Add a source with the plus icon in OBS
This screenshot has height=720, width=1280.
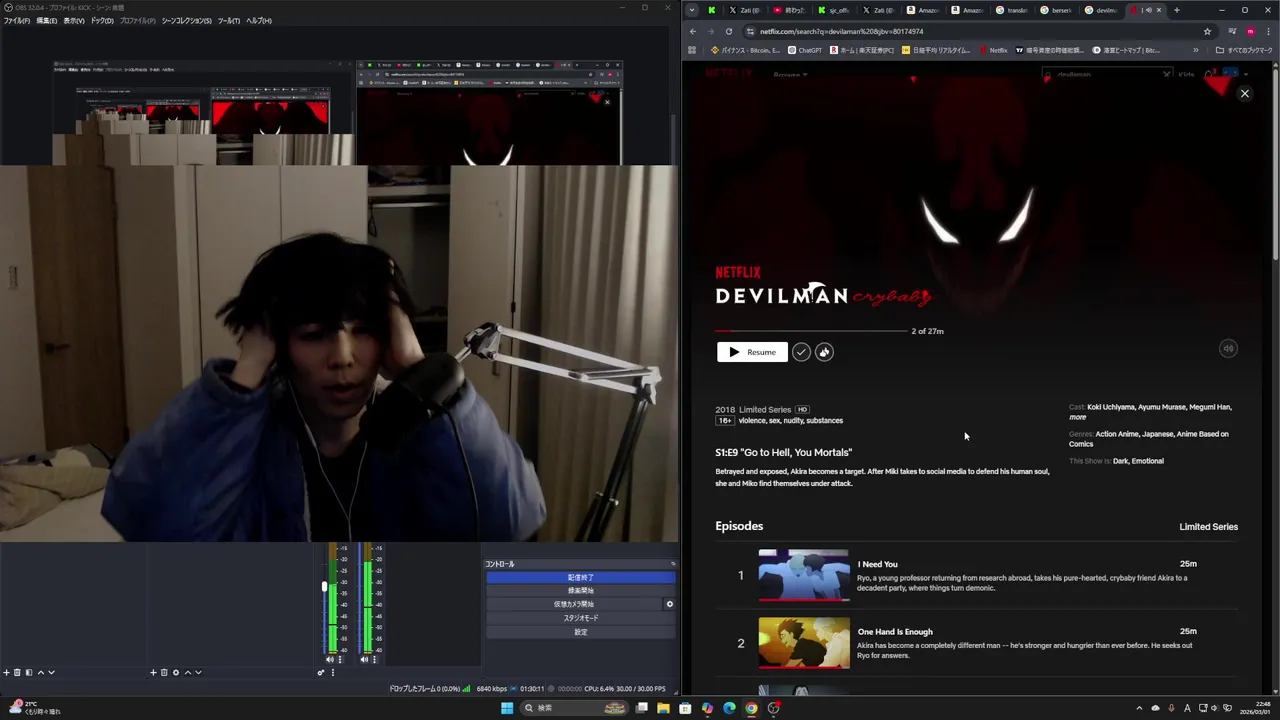click(x=153, y=673)
